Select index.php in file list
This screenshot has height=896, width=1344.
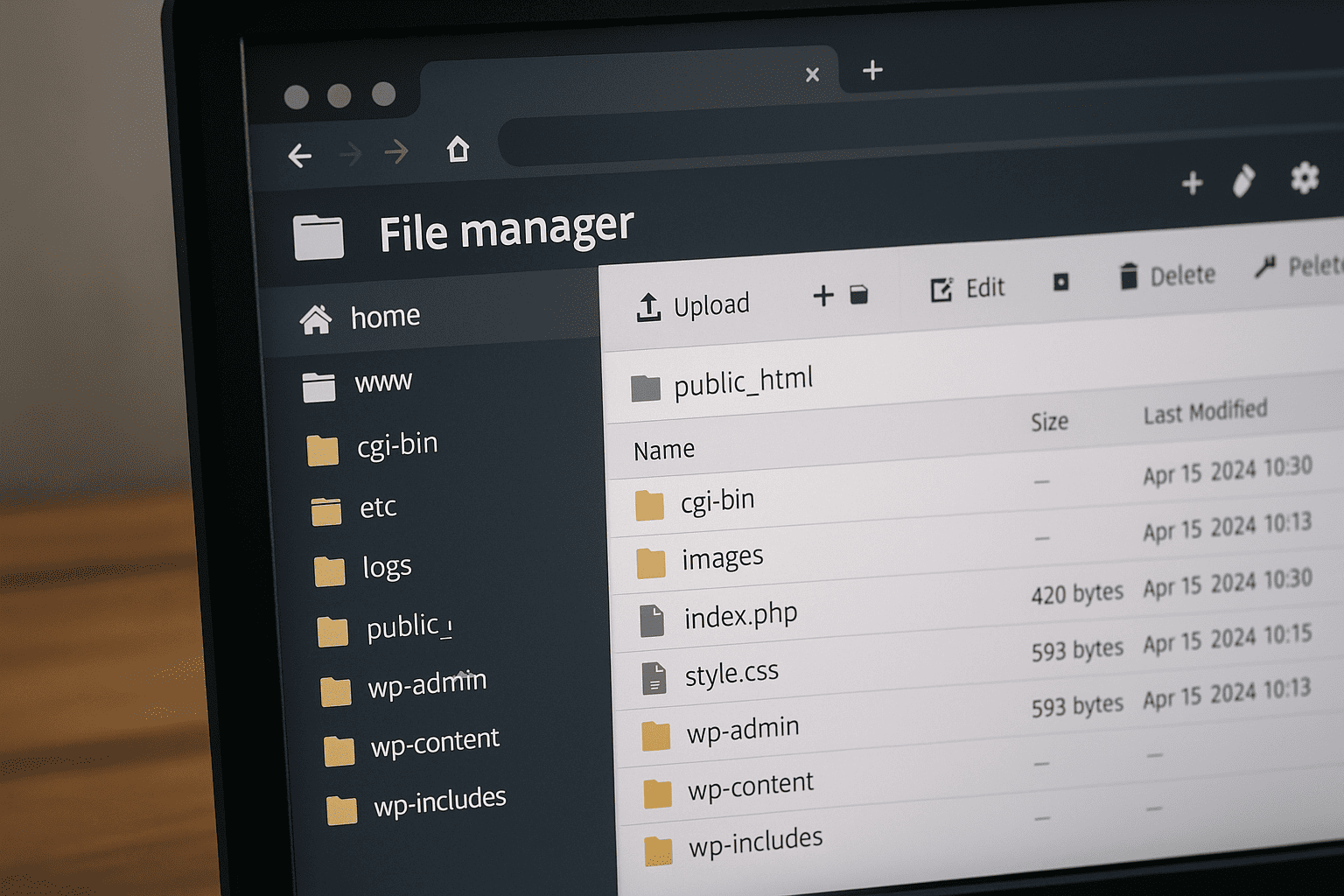coord(739,616)
